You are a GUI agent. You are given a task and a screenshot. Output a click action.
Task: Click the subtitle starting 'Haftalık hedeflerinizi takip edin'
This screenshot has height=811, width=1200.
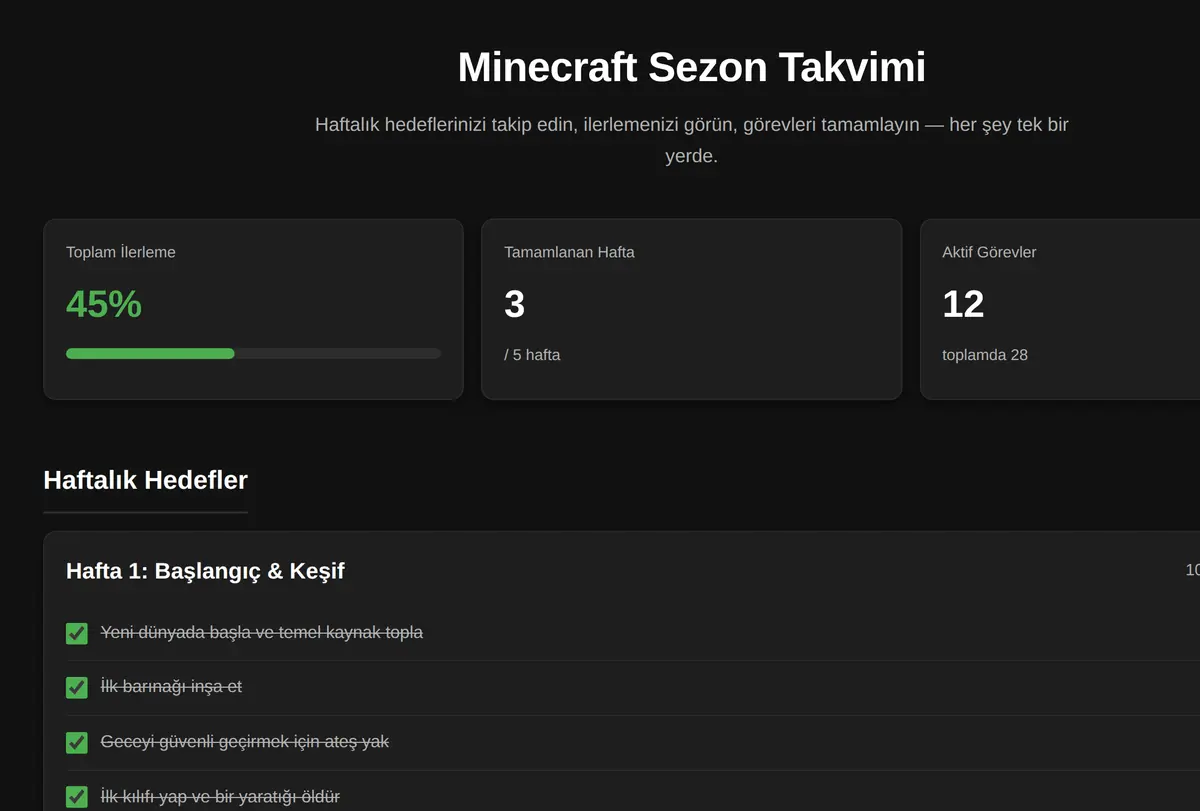point(692,141)
